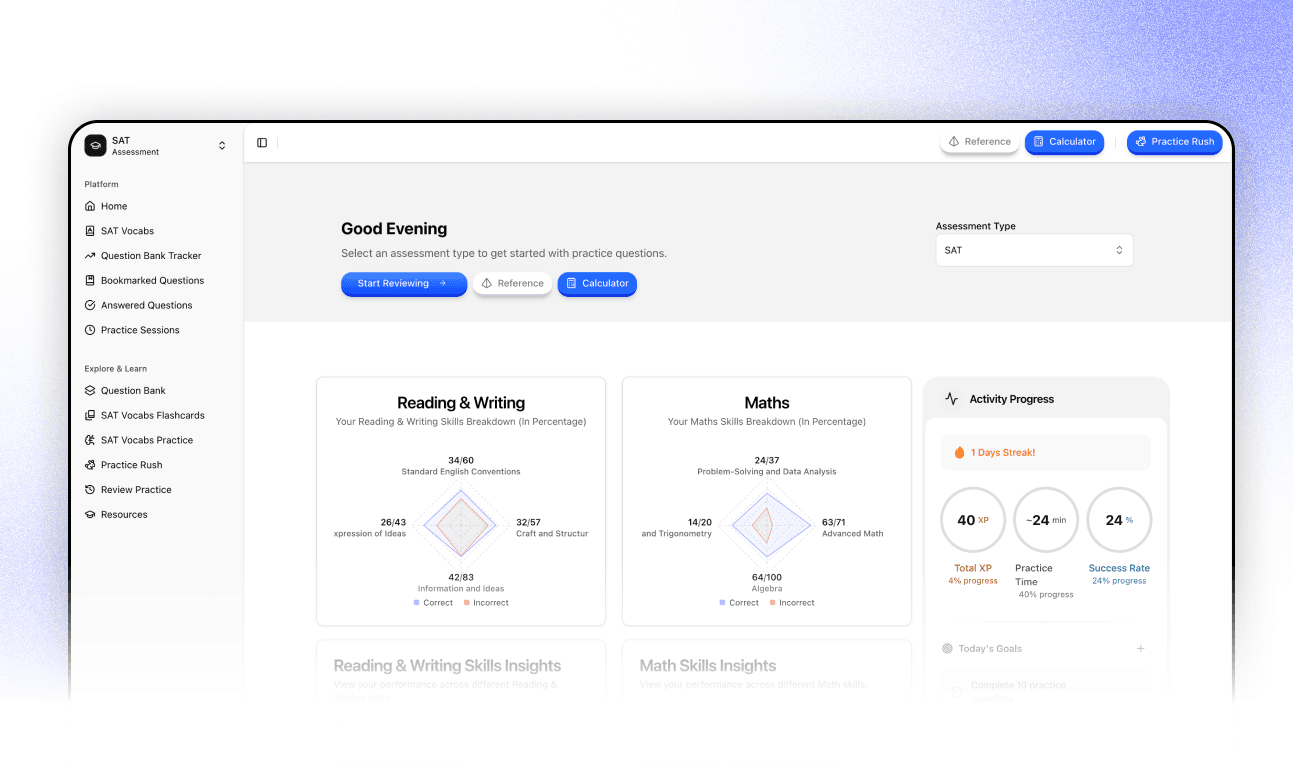Click the Reading & Writing card title

(461, 403)
